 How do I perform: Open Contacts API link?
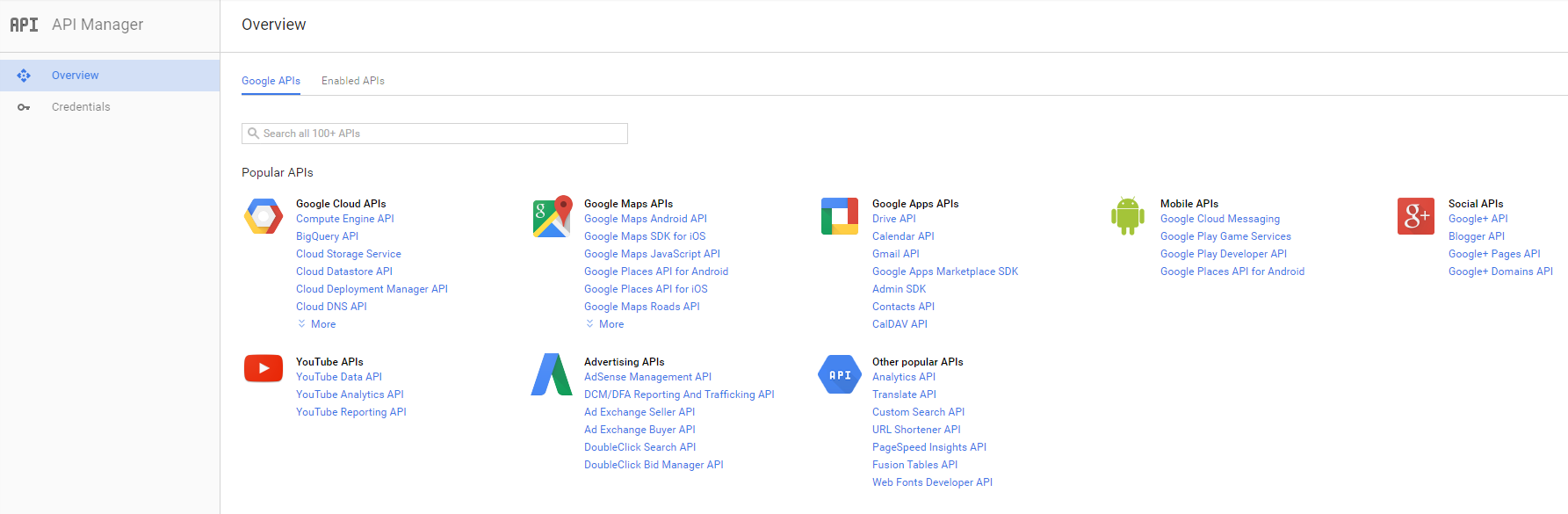(904, 307)
